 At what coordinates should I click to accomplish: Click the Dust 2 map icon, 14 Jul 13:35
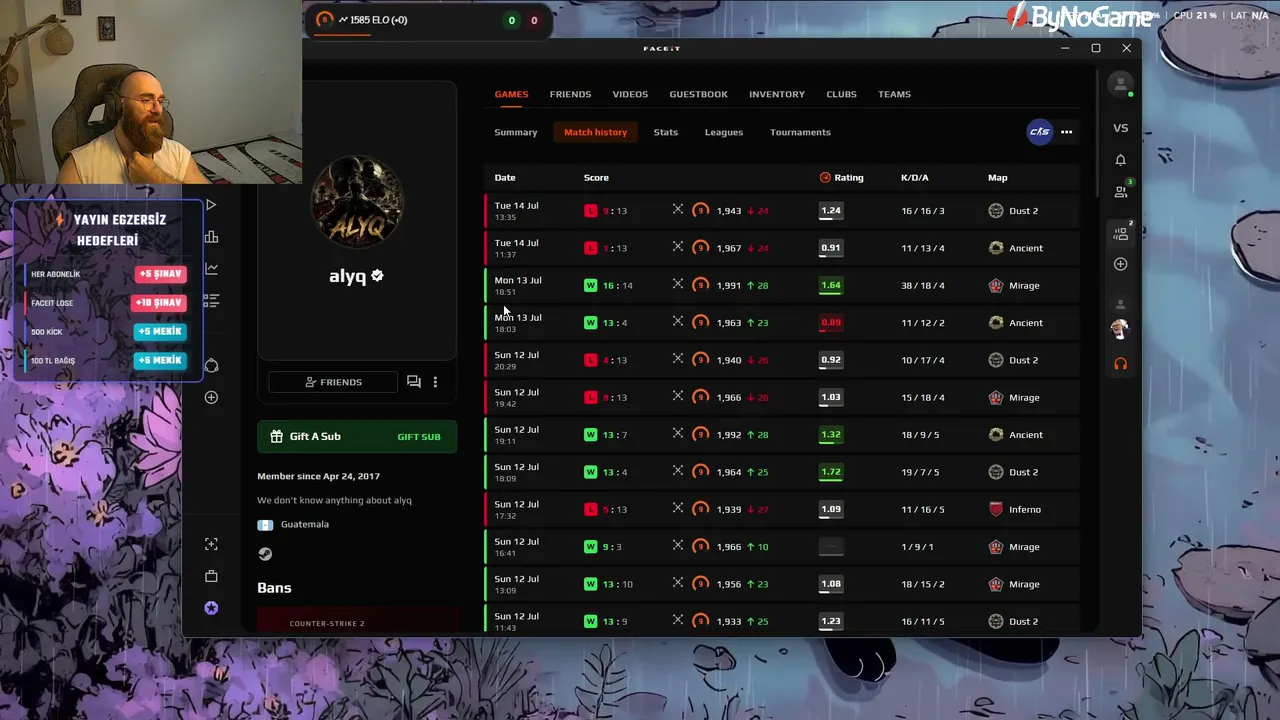pos(995,211)
